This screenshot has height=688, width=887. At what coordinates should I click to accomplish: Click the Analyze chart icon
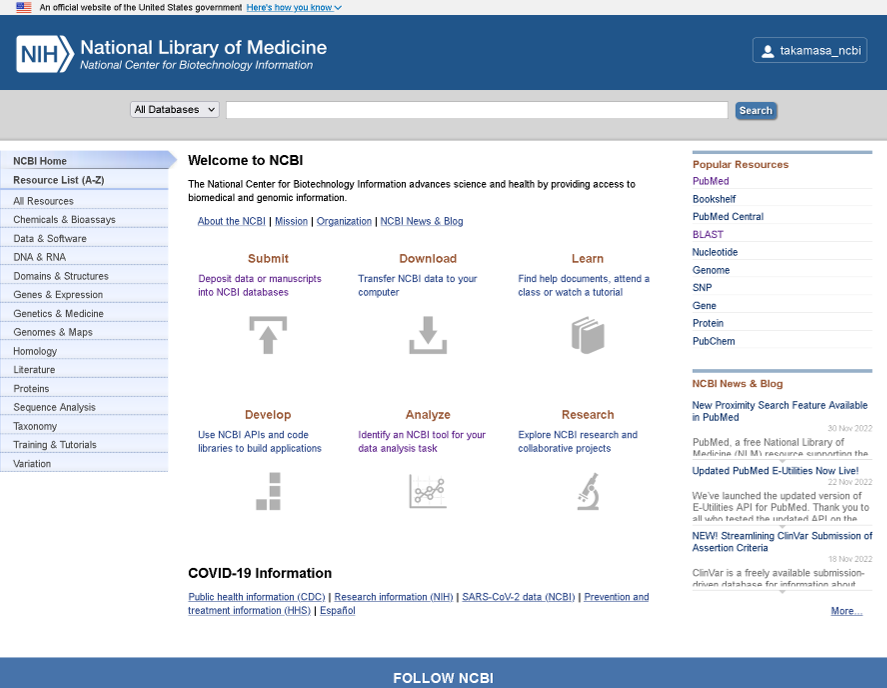[428, 491]
